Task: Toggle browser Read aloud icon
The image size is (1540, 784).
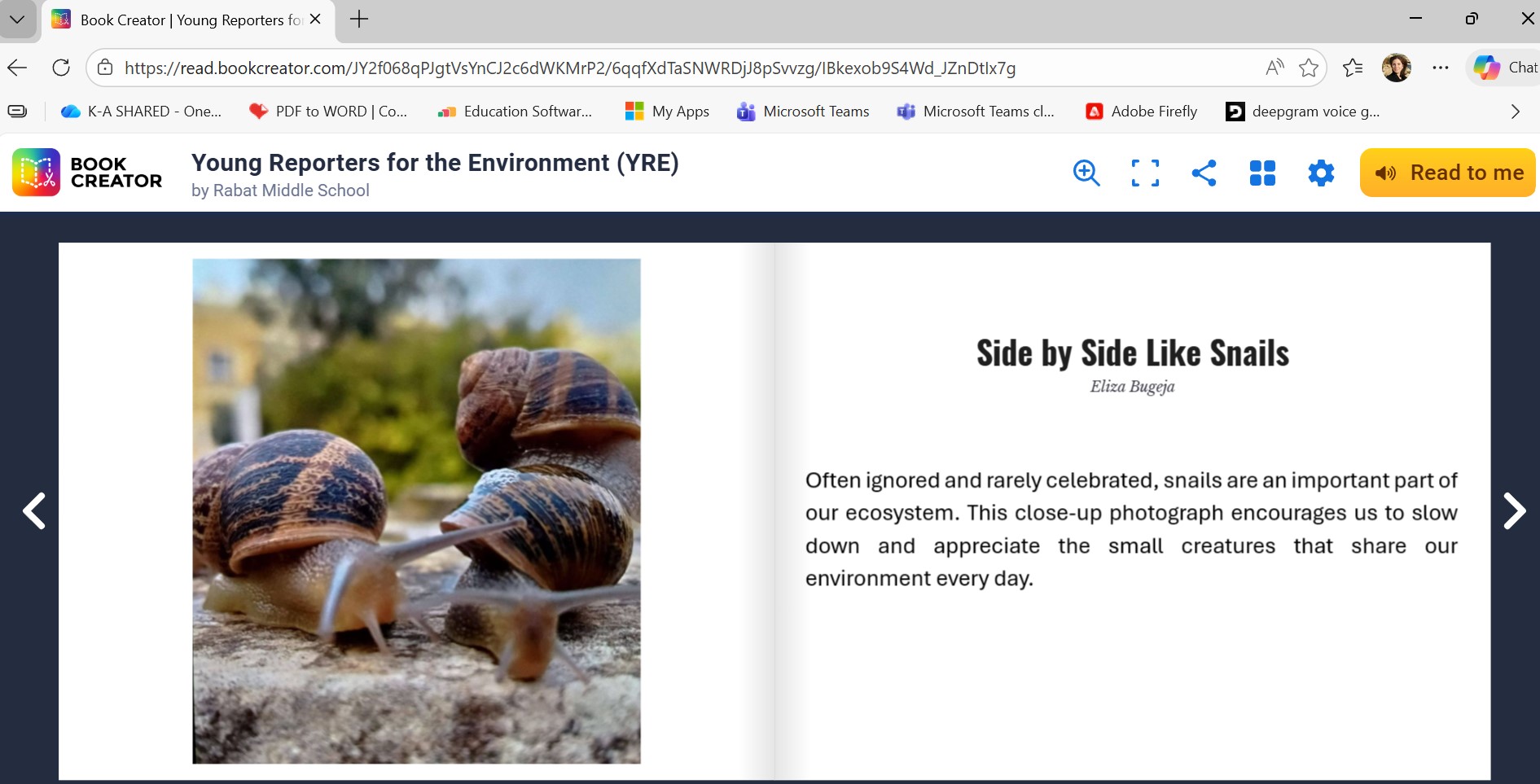Action: (1275, 68)
